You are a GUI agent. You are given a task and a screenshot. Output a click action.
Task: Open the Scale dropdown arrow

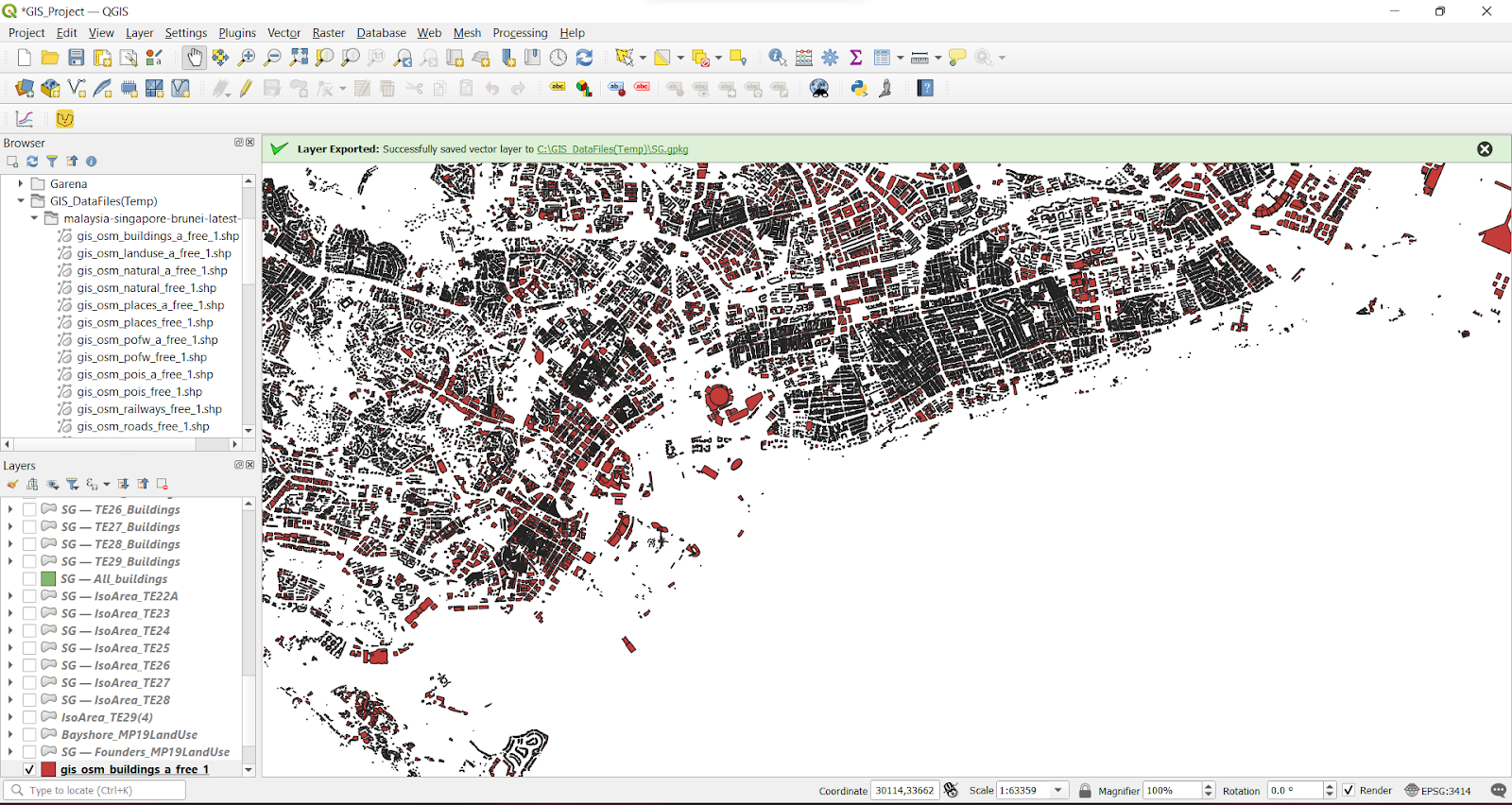[1058, 790]
